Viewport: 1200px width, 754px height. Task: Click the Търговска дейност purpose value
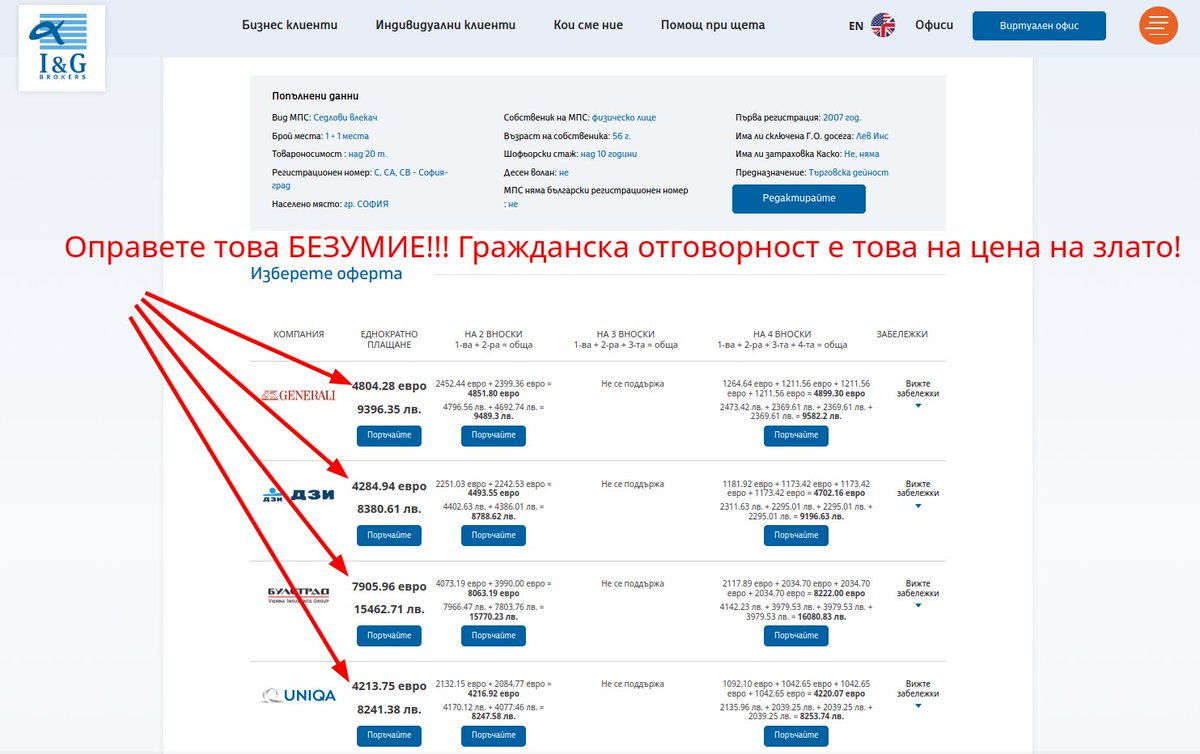pos(848,172)
